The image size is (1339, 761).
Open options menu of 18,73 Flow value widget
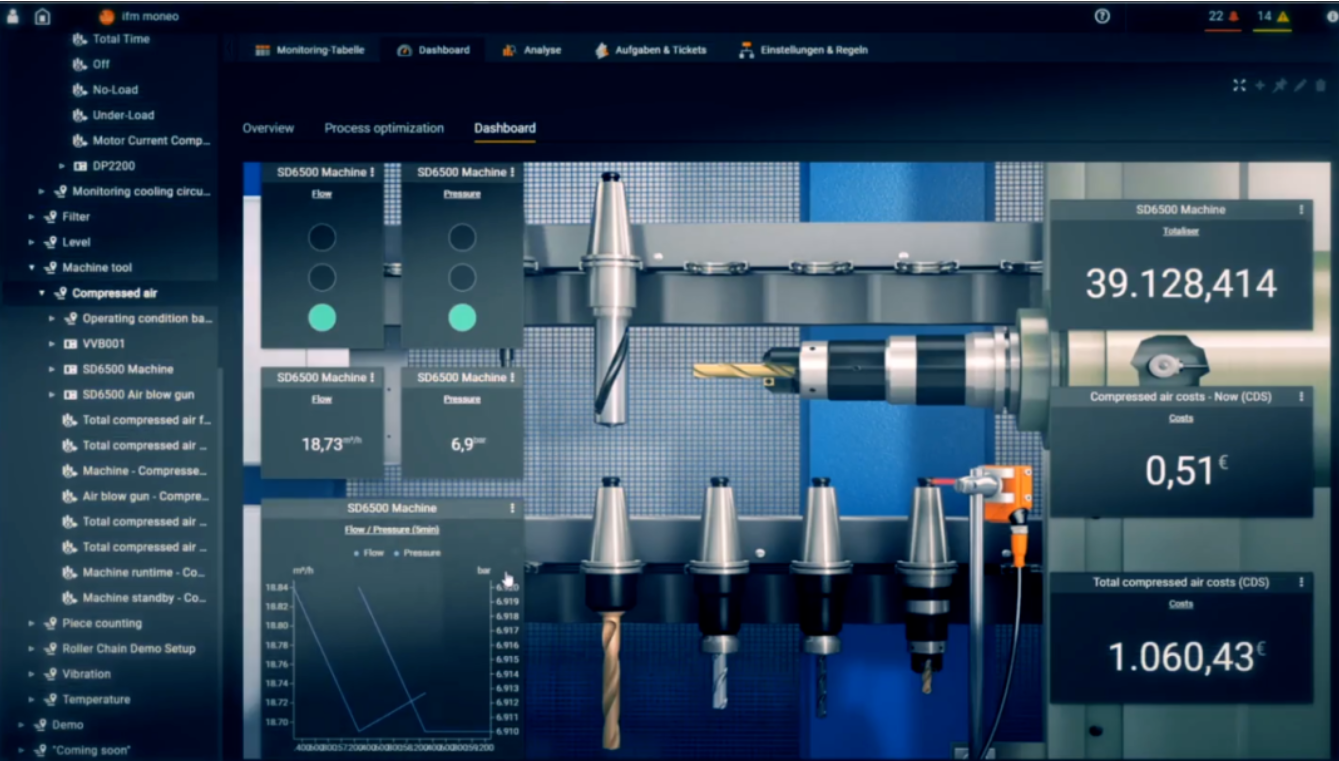pyautogui.click(x=372, y=378)
